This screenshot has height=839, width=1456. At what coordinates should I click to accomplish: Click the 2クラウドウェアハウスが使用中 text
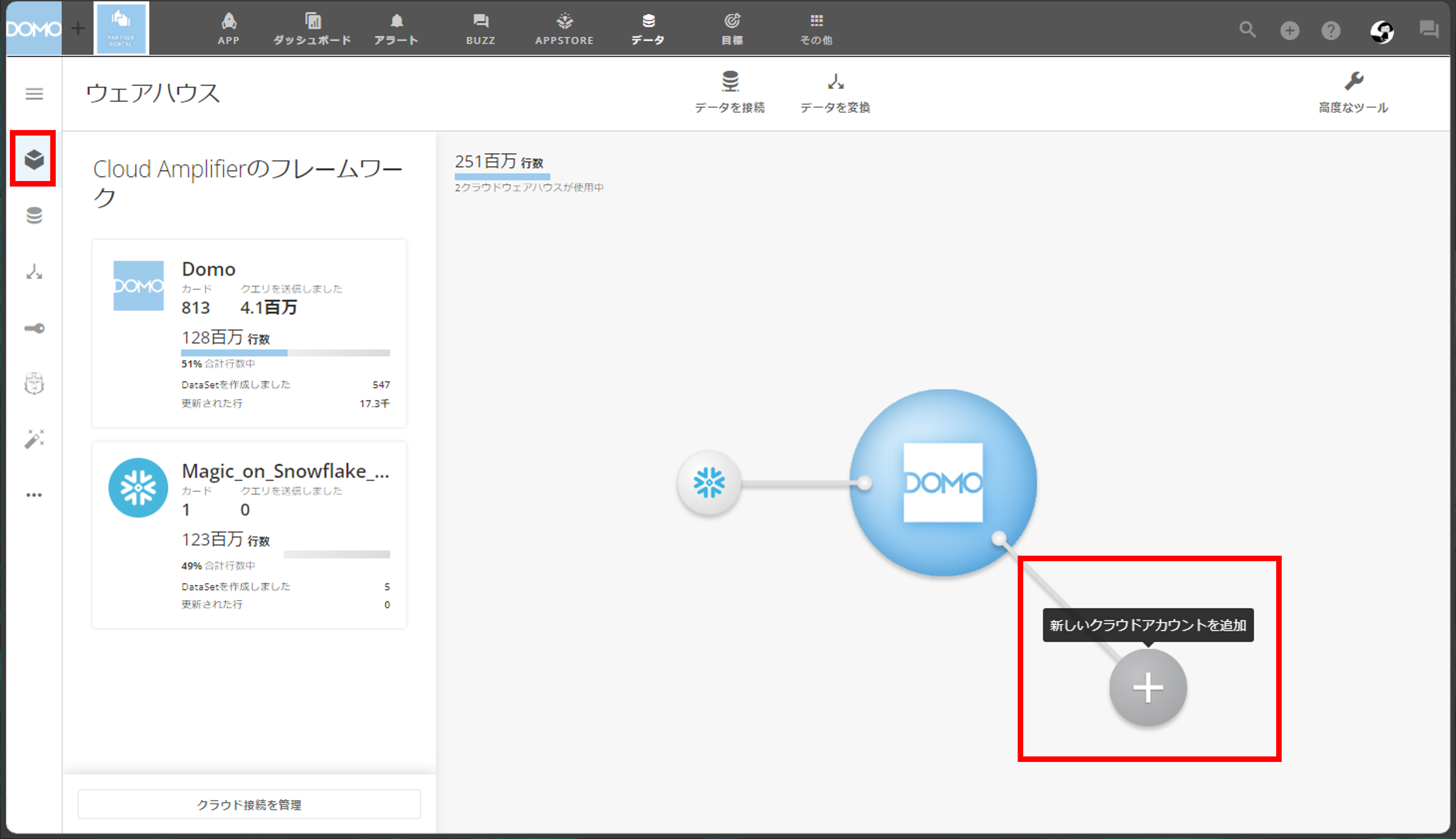(529, 187)
